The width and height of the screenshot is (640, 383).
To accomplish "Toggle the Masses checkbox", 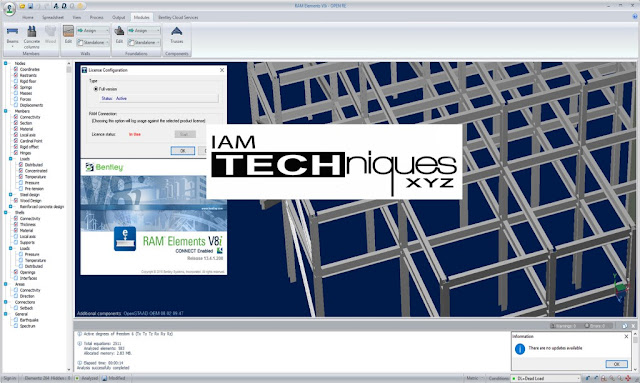I will point(16,93).
